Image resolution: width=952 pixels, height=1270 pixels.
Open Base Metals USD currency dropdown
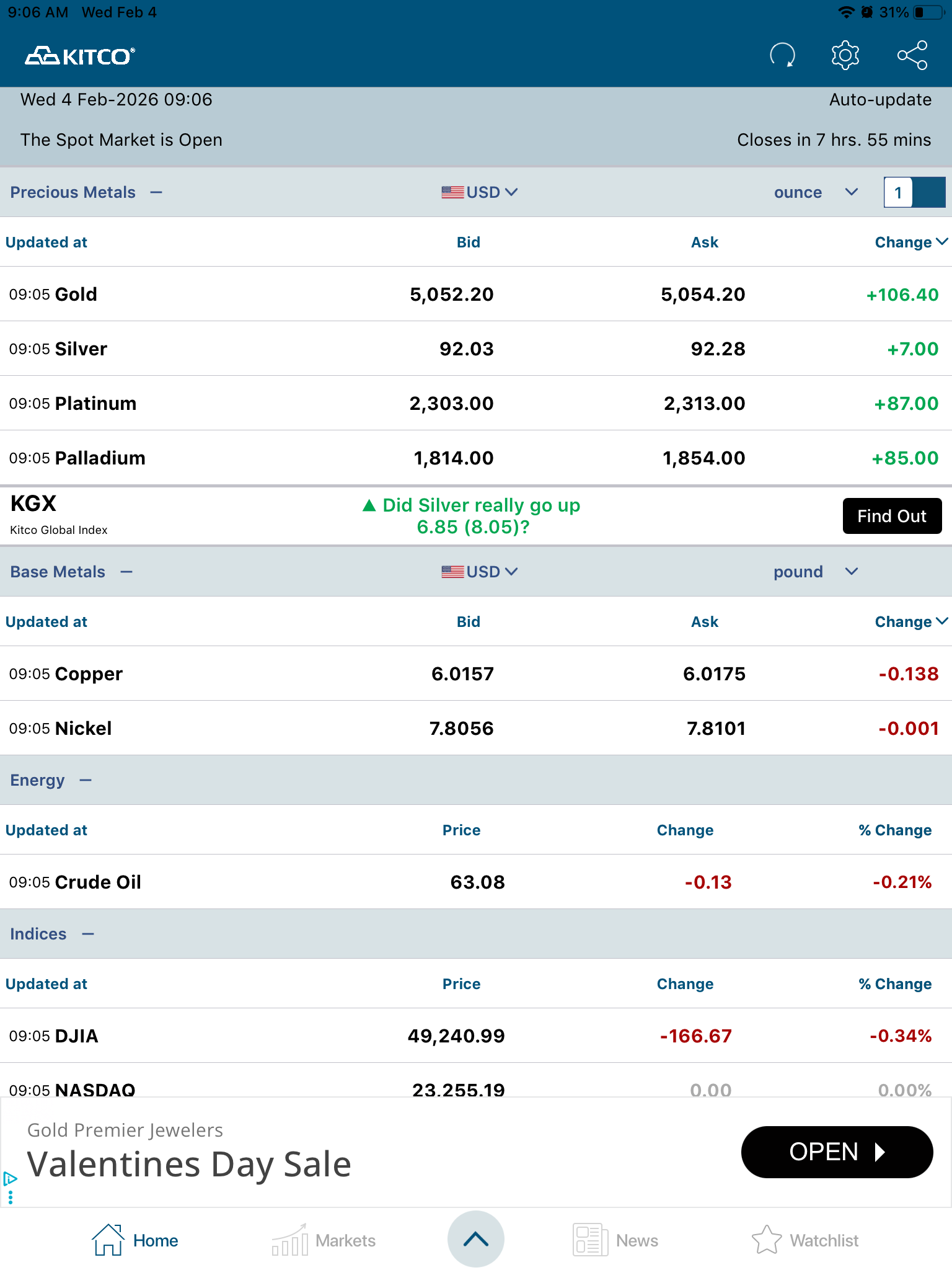pos(480,572)
